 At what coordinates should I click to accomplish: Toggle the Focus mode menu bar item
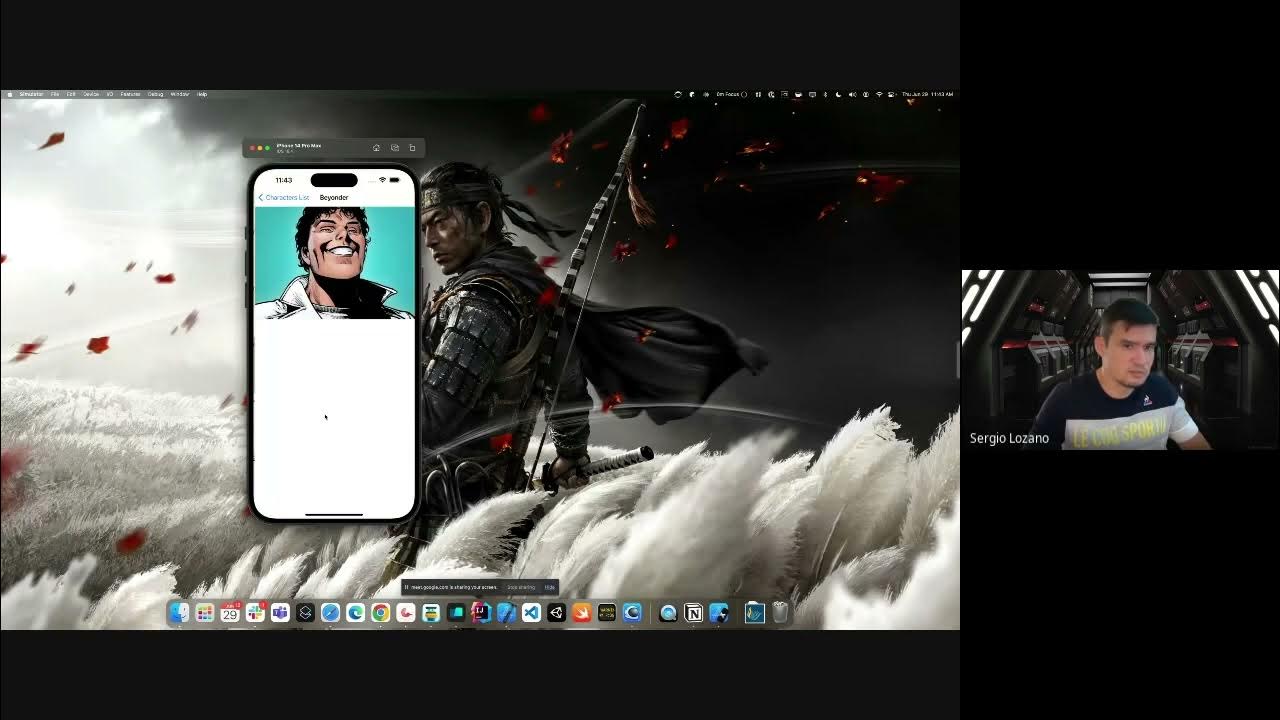click(x=732, y=94)
